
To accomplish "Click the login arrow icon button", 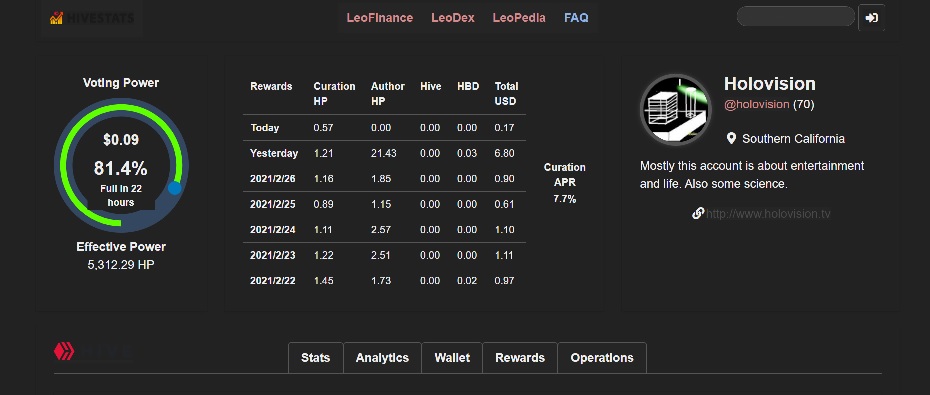I will [871, 18].
